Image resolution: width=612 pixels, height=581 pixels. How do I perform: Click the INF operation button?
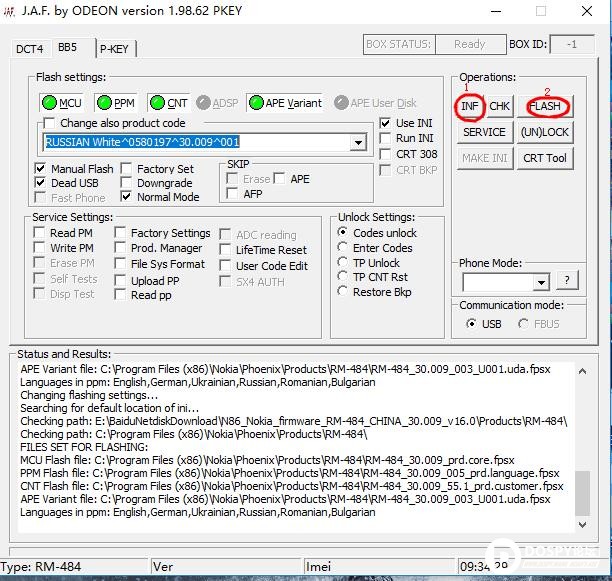pos(470,106)
